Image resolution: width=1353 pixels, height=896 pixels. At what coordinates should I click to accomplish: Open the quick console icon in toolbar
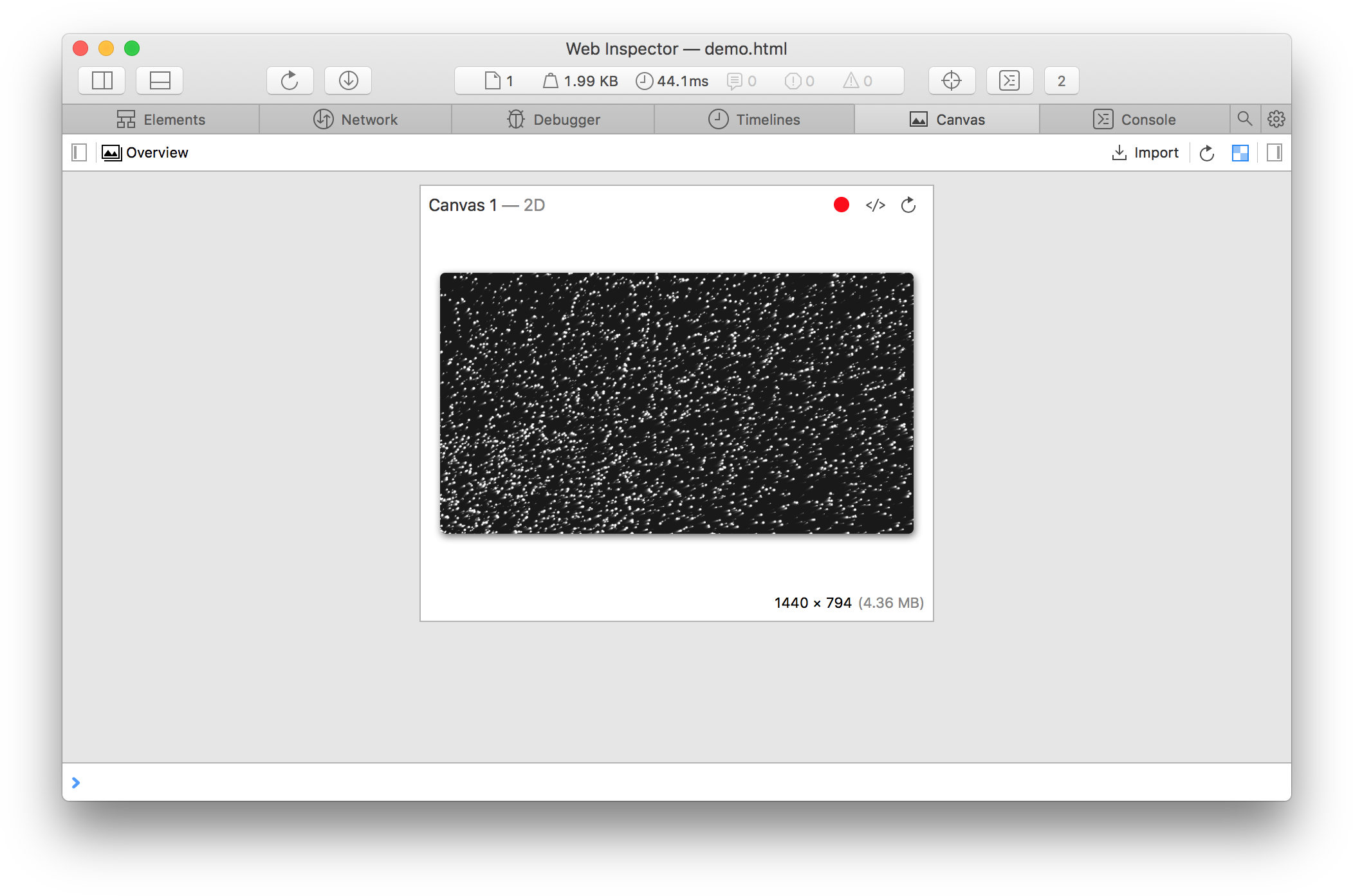point(1009,80)
